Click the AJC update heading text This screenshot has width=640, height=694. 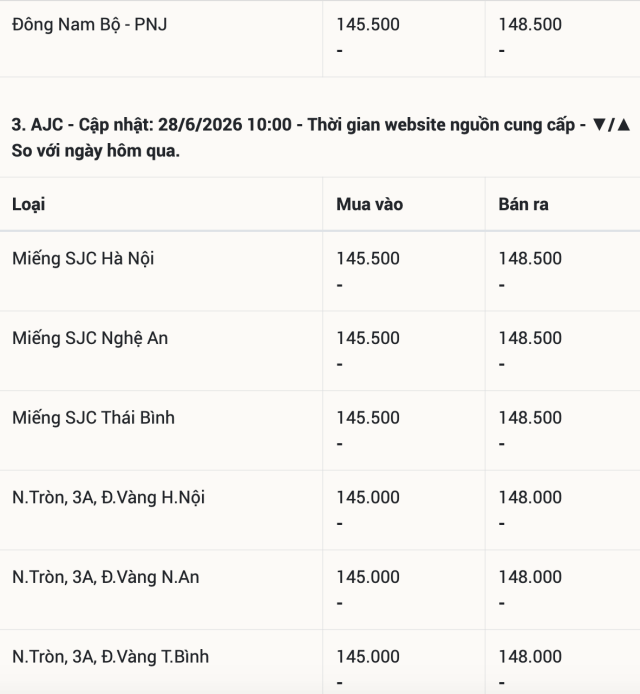pos(320,138)
